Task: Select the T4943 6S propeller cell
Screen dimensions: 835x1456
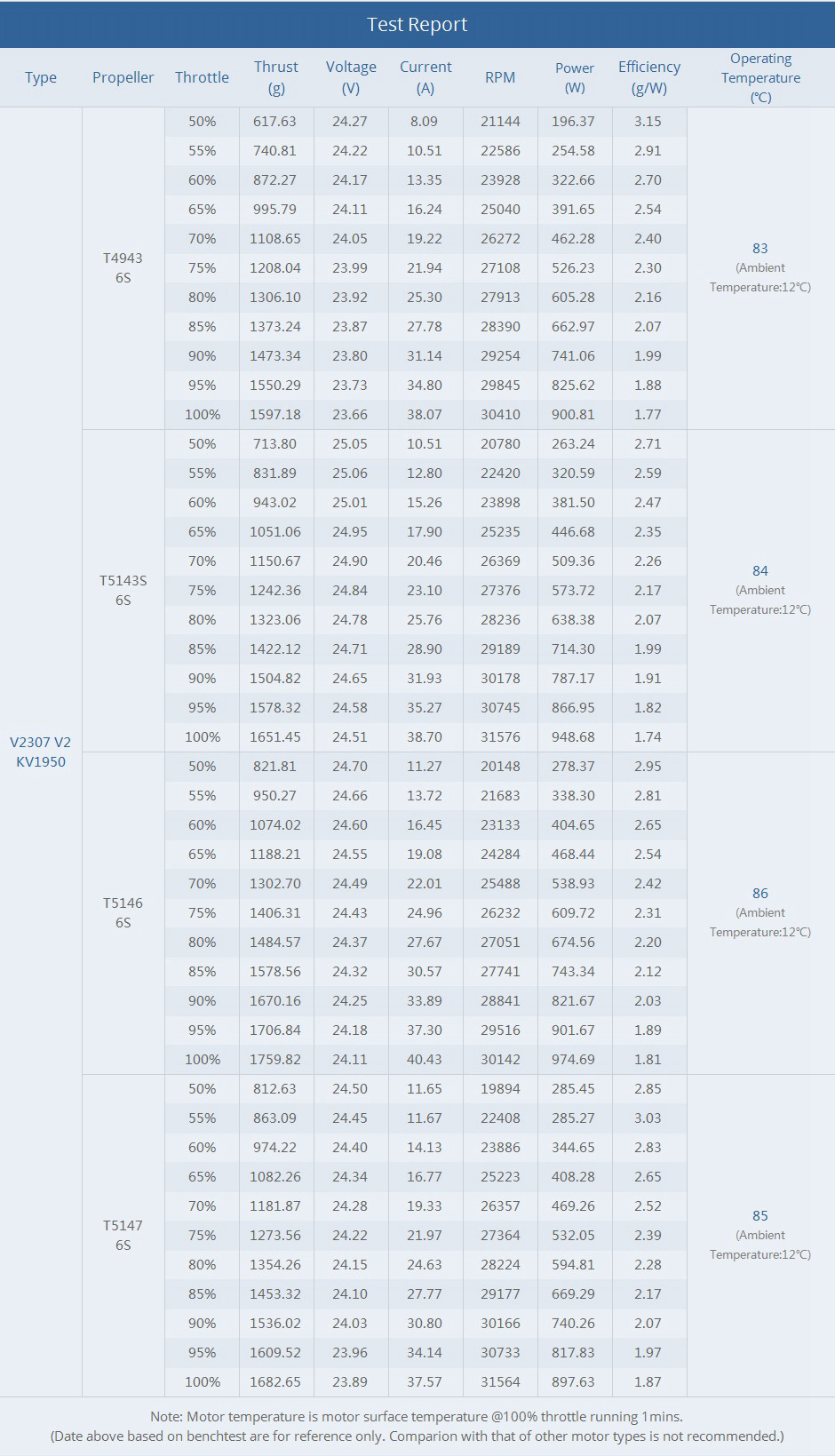Action: click(x=123, y=267)
